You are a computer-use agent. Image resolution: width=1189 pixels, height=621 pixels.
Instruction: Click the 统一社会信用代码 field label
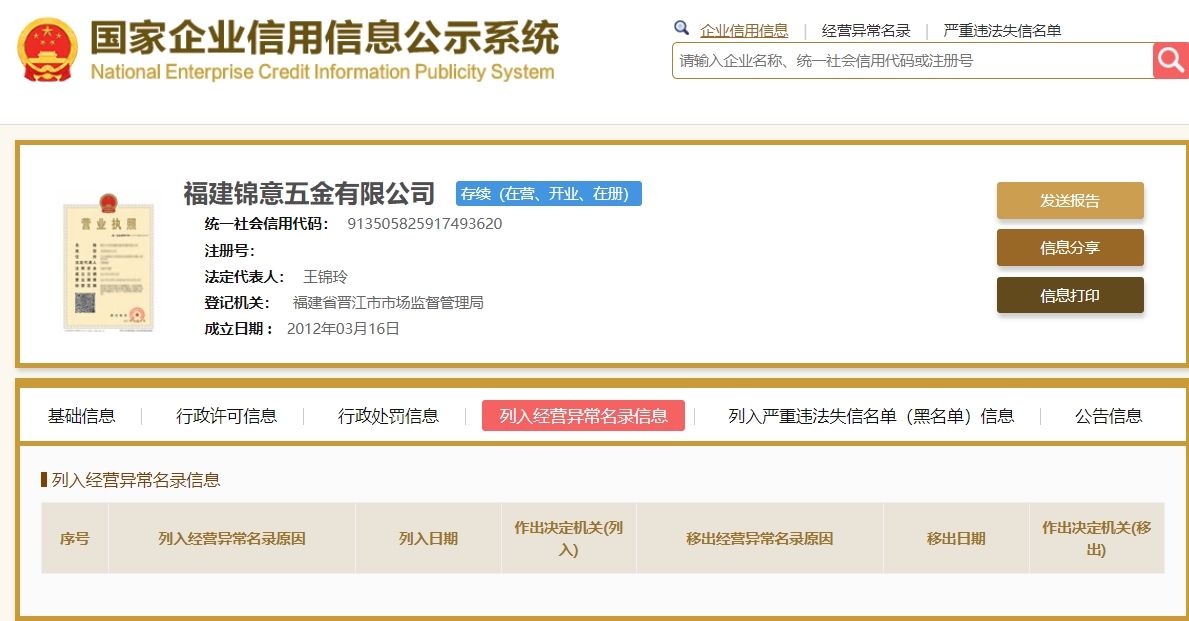pos(266,224)
